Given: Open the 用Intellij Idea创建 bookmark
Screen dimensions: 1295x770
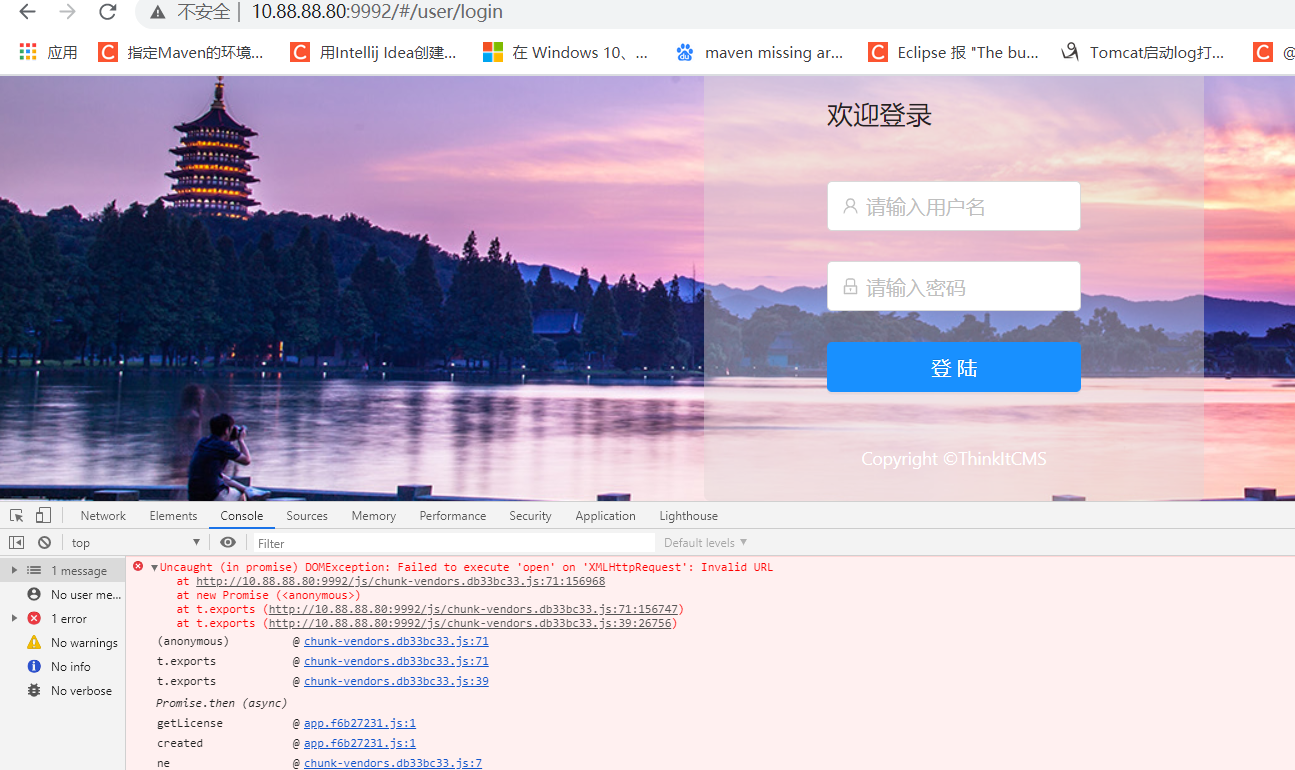Looking at the screenshot, I should [373, 52].
